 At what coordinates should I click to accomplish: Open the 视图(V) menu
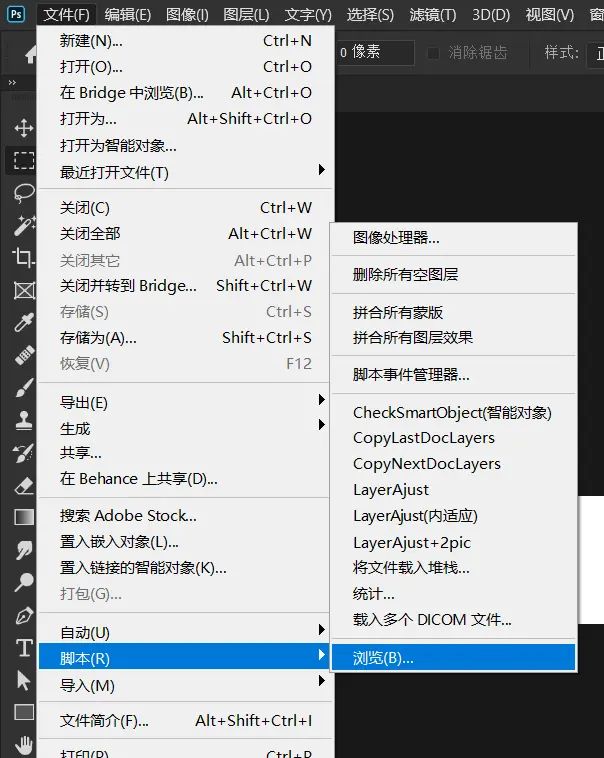[x=550, y=15]
